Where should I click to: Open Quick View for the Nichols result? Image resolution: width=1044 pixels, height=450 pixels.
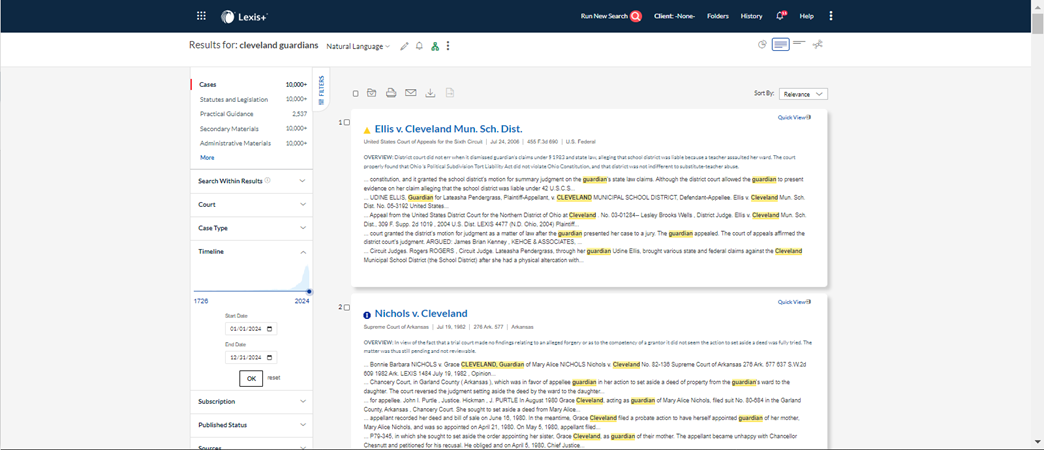(794, 302)
